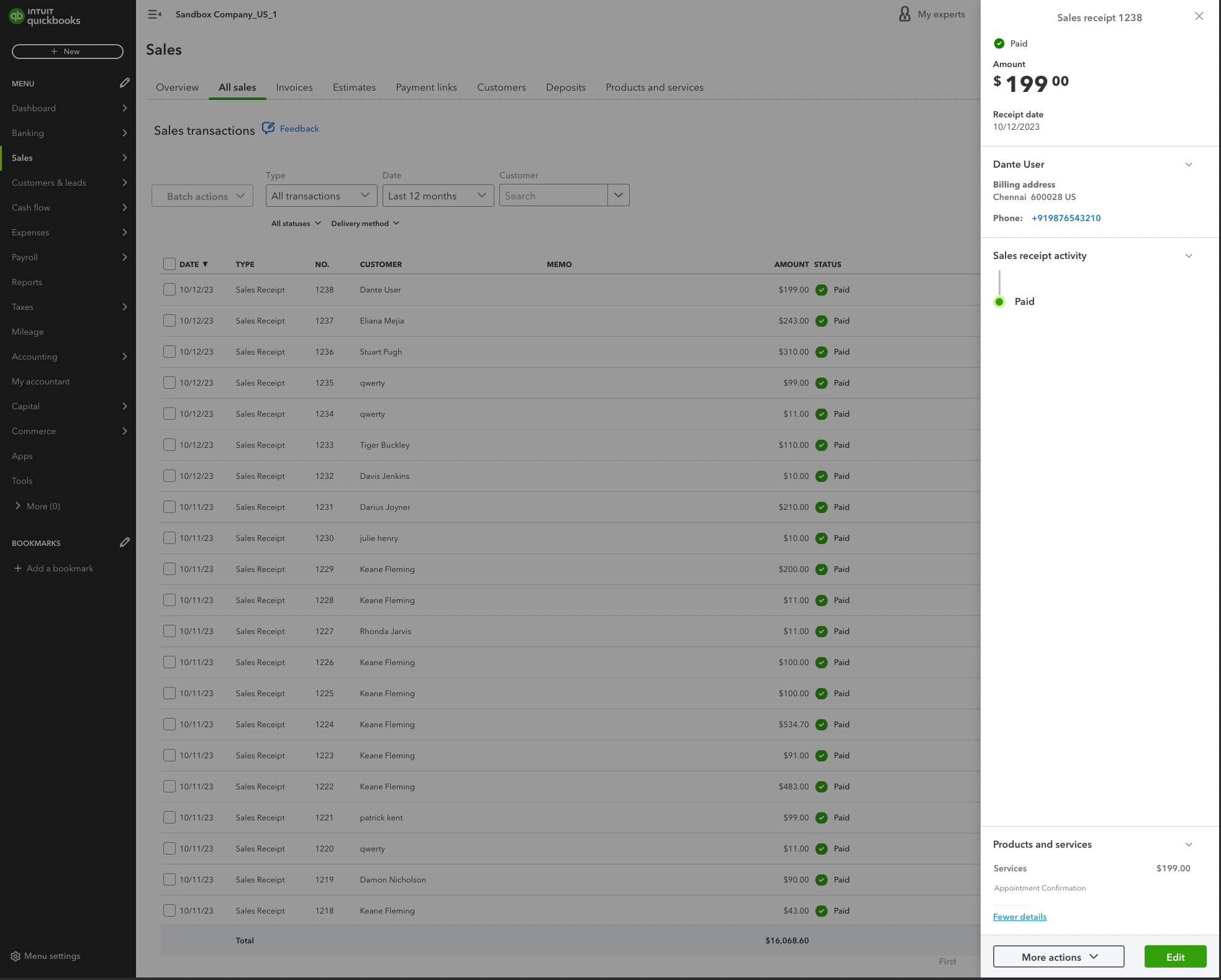Click Paid status icon for receipt 1218
The width and height of the screenshot is (1221, 980).
pyautogui.click(x=822, y=911)
